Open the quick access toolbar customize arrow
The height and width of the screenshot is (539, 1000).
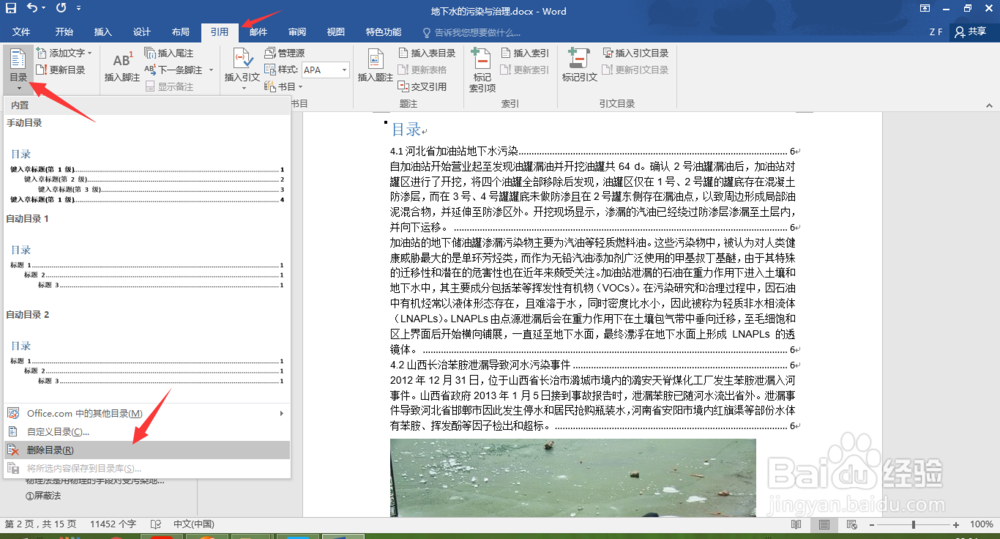[78, 8]
